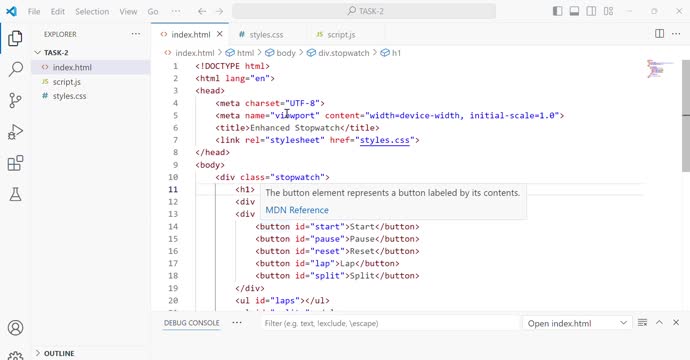Screen dimensions: 690x360
Task: Open the Testing flask icon
Action: click(x=15, y=194)
